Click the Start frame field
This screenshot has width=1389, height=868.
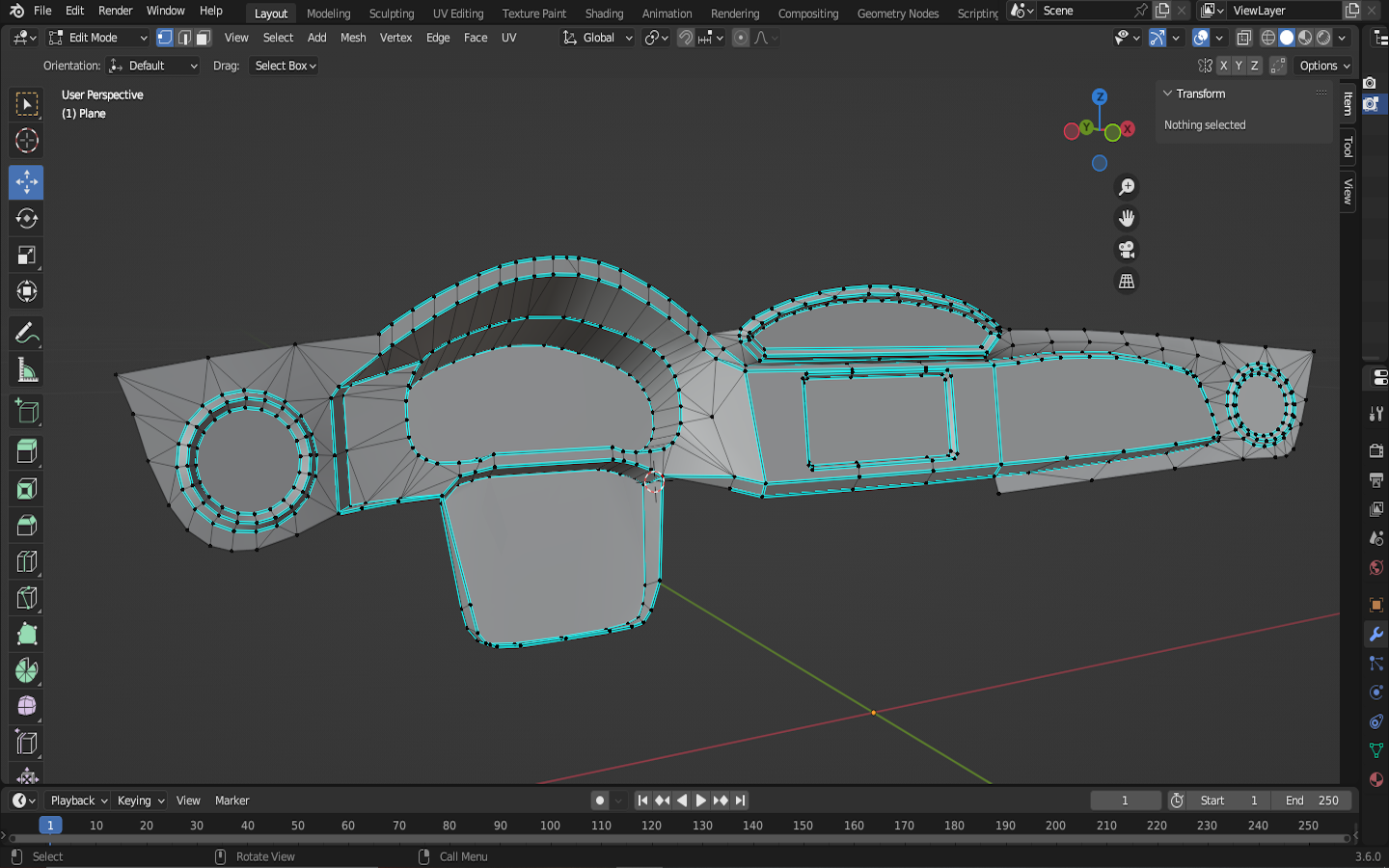[x=1229, y=800]
